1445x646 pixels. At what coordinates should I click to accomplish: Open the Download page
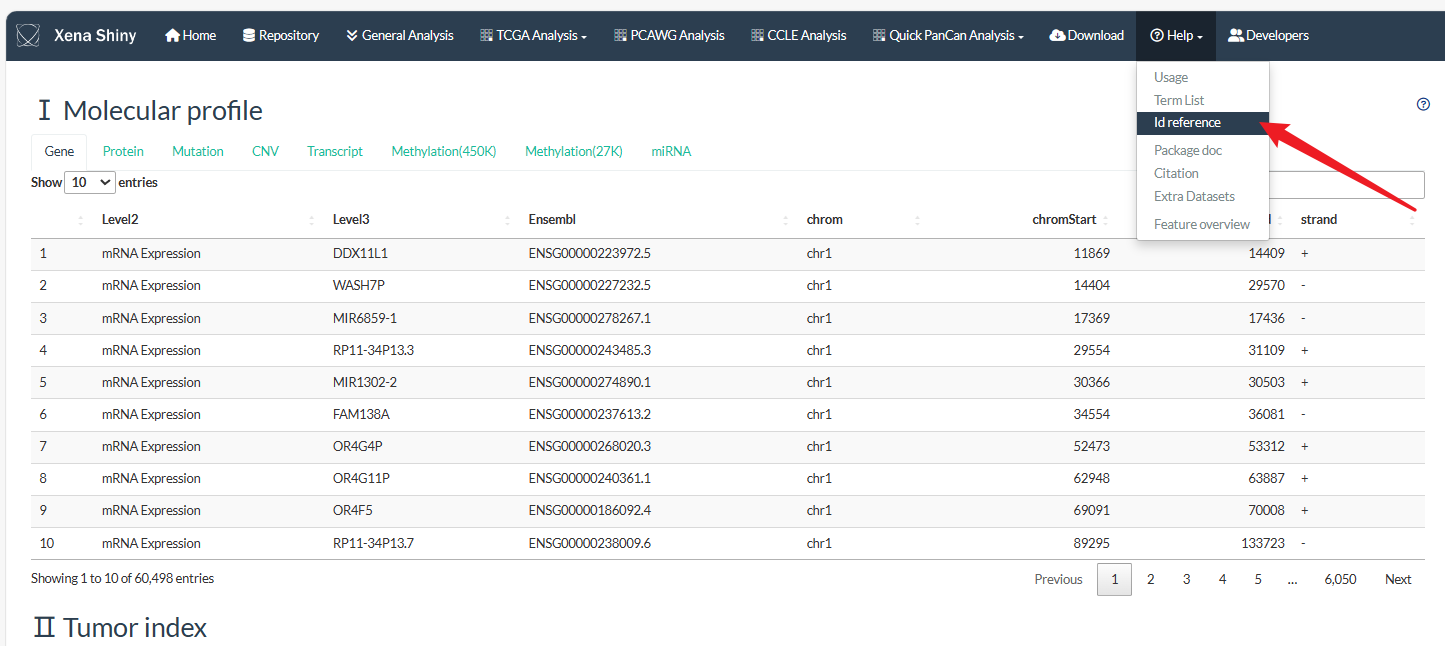(x=1086, y=35)
